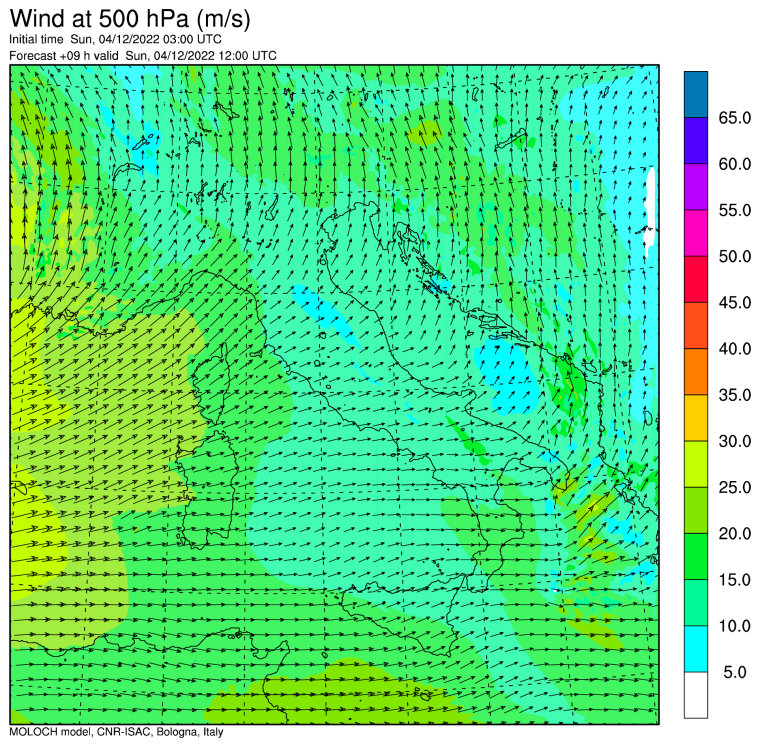Click the 10.0 colorbar label
760x747 pixels.
pos(735,626)
